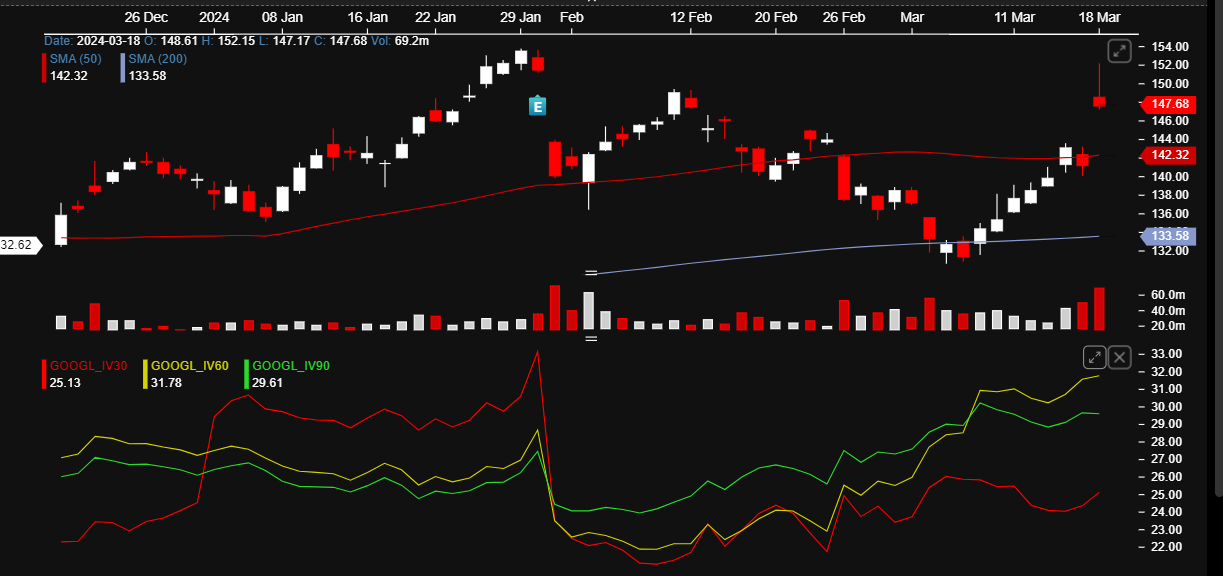The image size is (1223, 576).
Task: Click the 'O: 148.61' open readout
Action: point(170,40)
